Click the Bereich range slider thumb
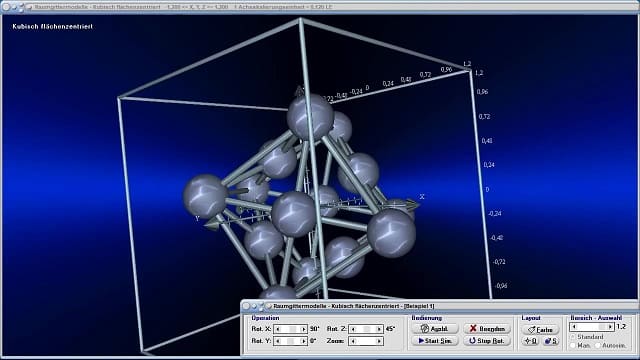Viewport: 640px width, 360px height. [x=602, y=327]
